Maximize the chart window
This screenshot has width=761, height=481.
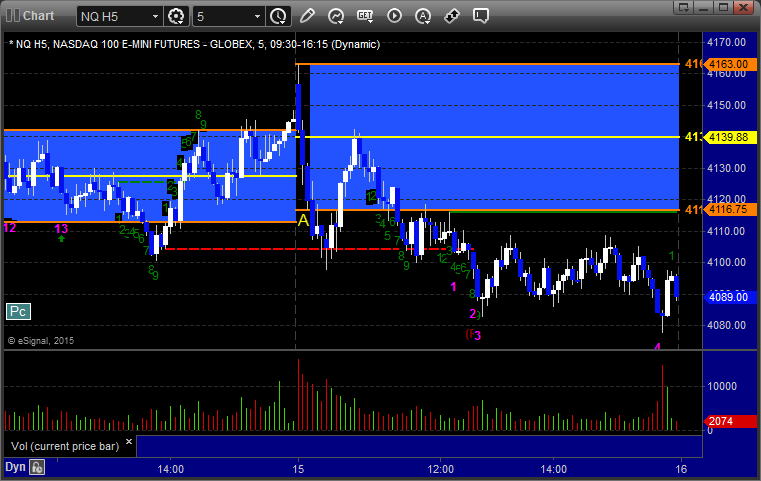tap(723, 7)
